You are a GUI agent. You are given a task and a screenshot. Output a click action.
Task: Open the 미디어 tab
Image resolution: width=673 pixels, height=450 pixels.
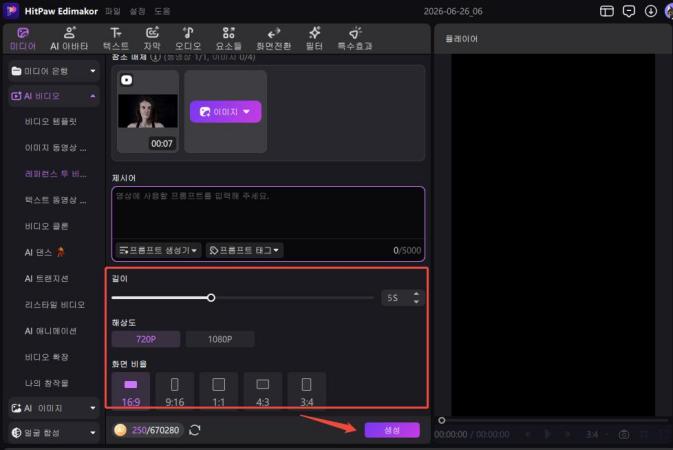pos(23,39)
